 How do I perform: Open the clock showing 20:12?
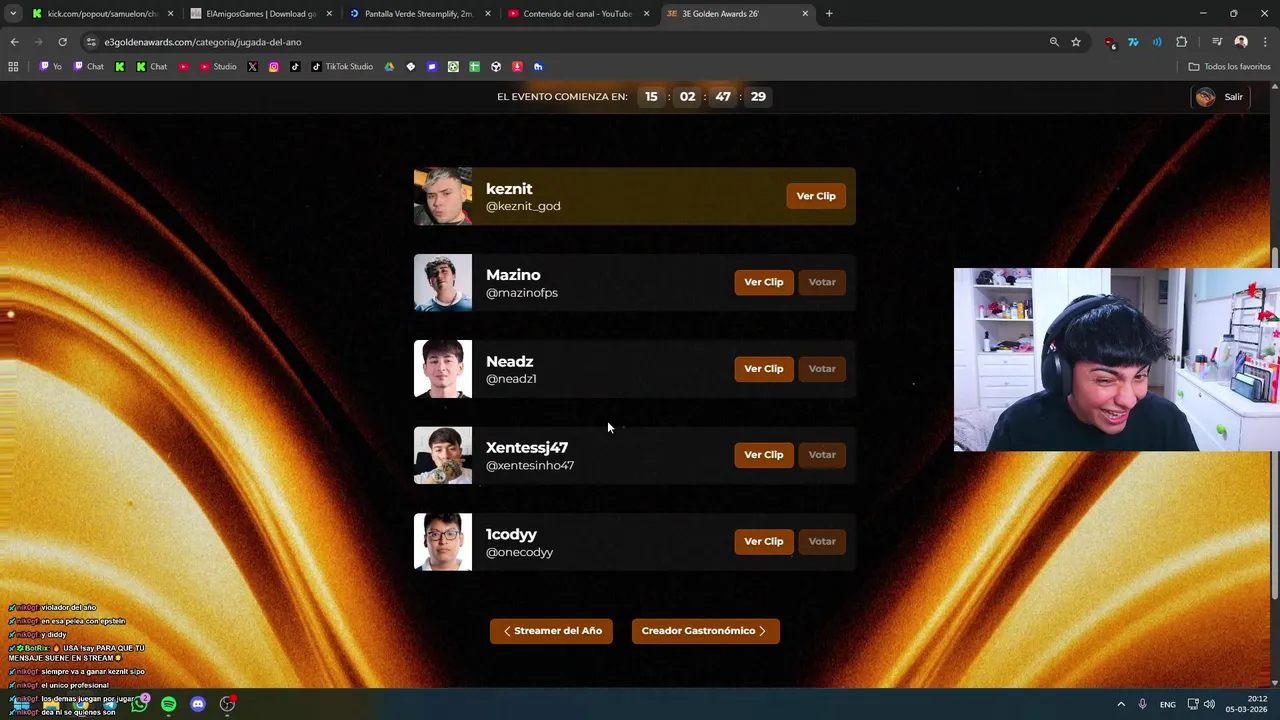(1247, 704)
